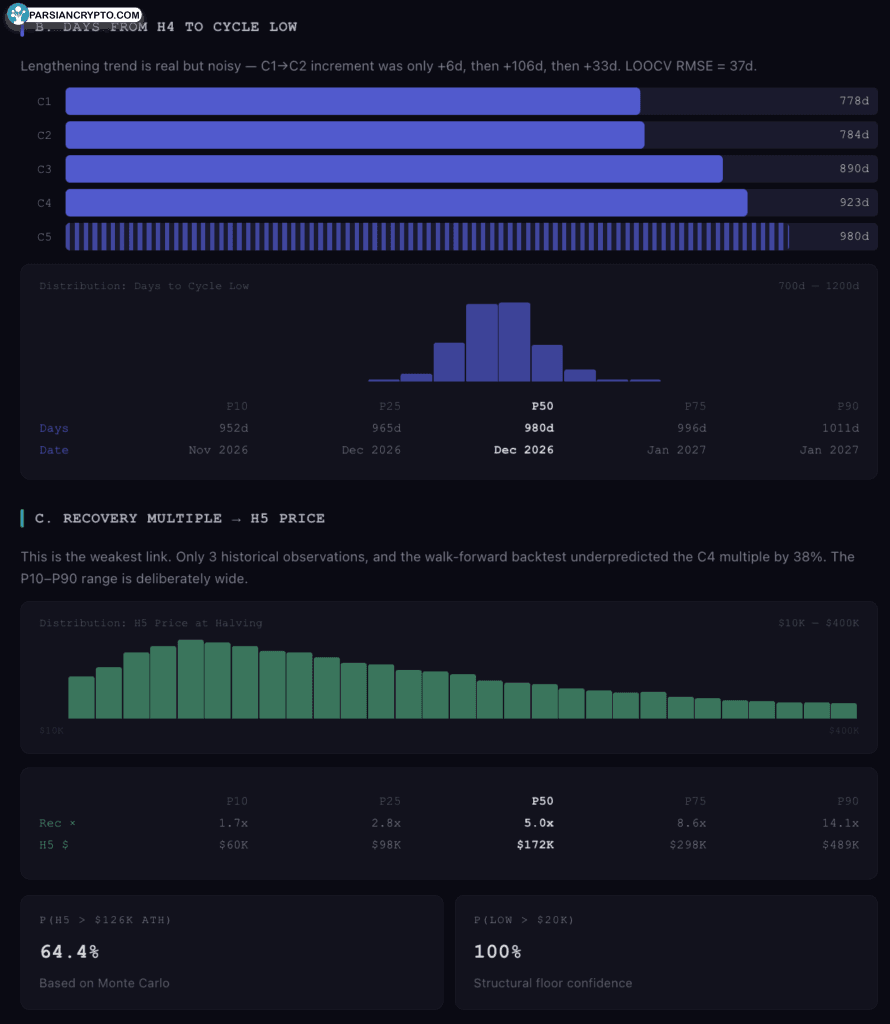The image size is (890, 1024).
Task: Select the Nov 2026 P10 date
Action: (x=218, y=450)
